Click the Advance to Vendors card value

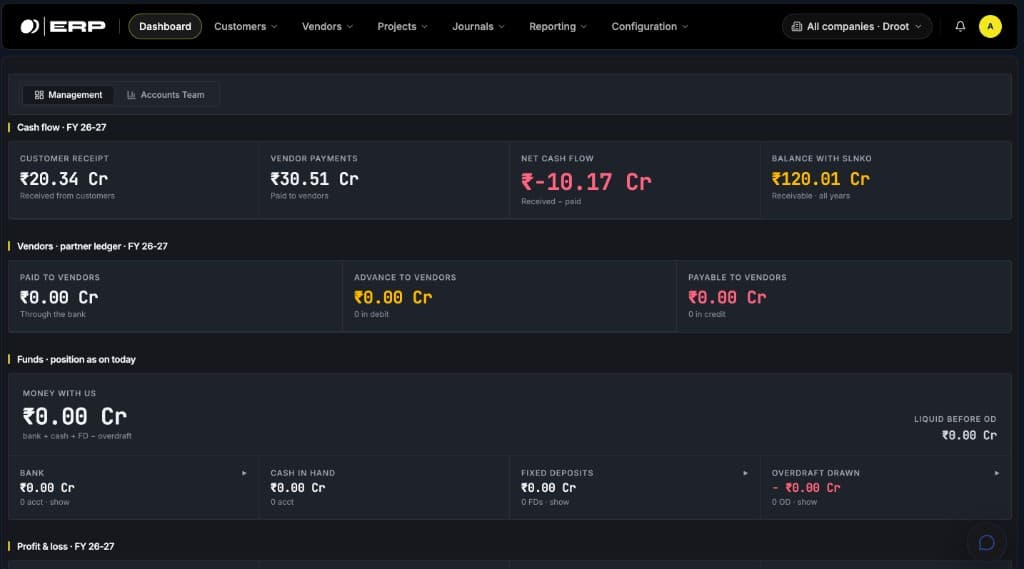(393, 298)
